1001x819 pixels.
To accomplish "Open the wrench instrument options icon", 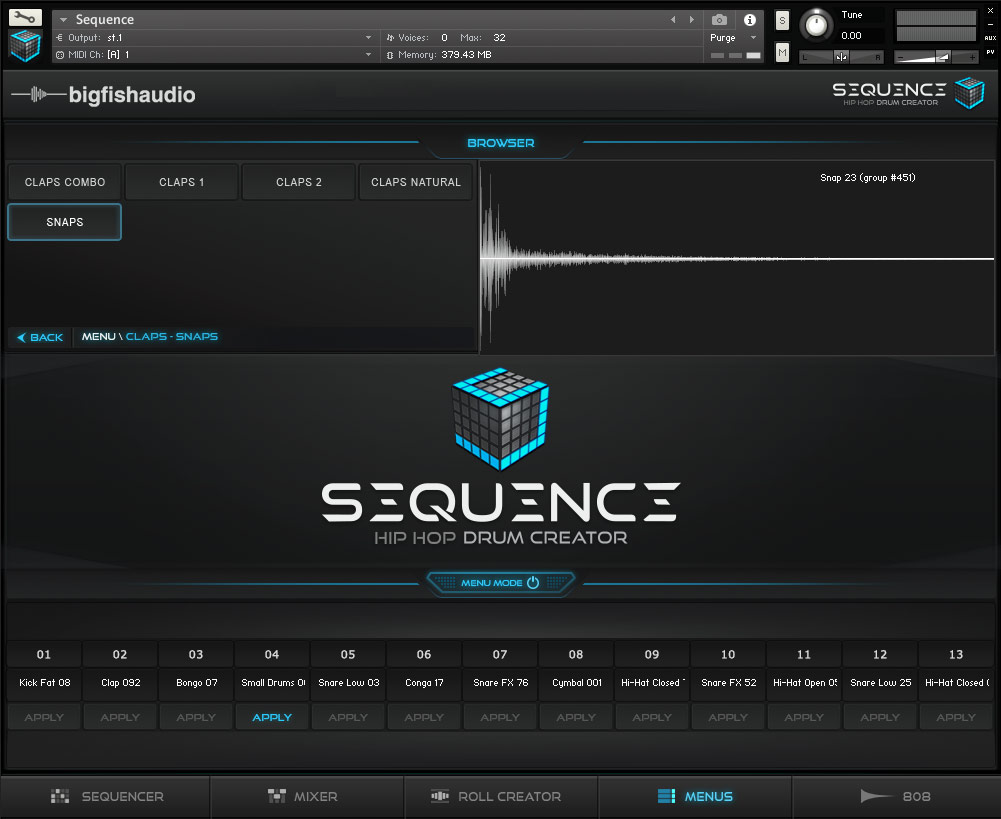I will [25, 17].
